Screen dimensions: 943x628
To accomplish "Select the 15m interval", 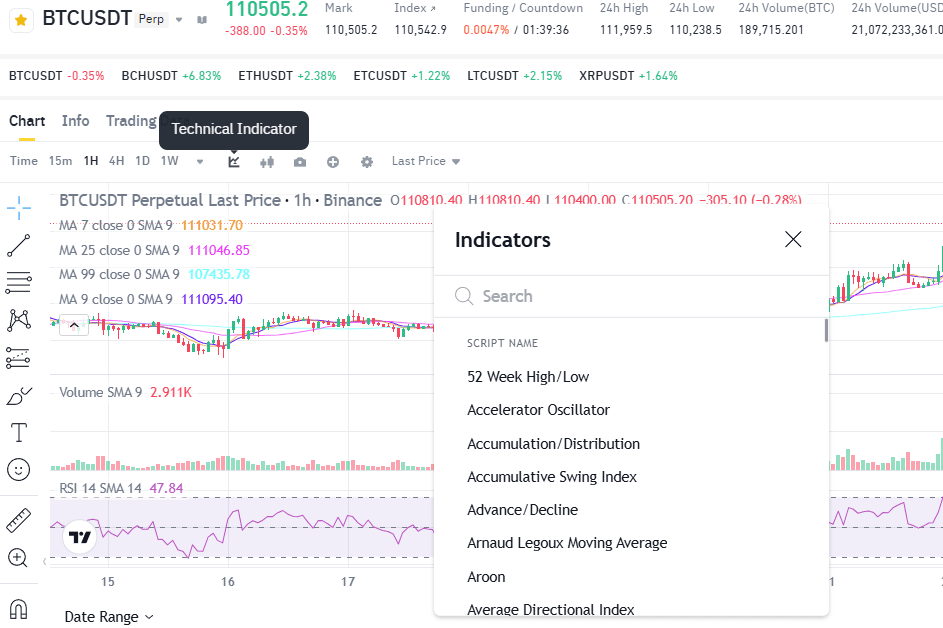I will pos(60,161).
